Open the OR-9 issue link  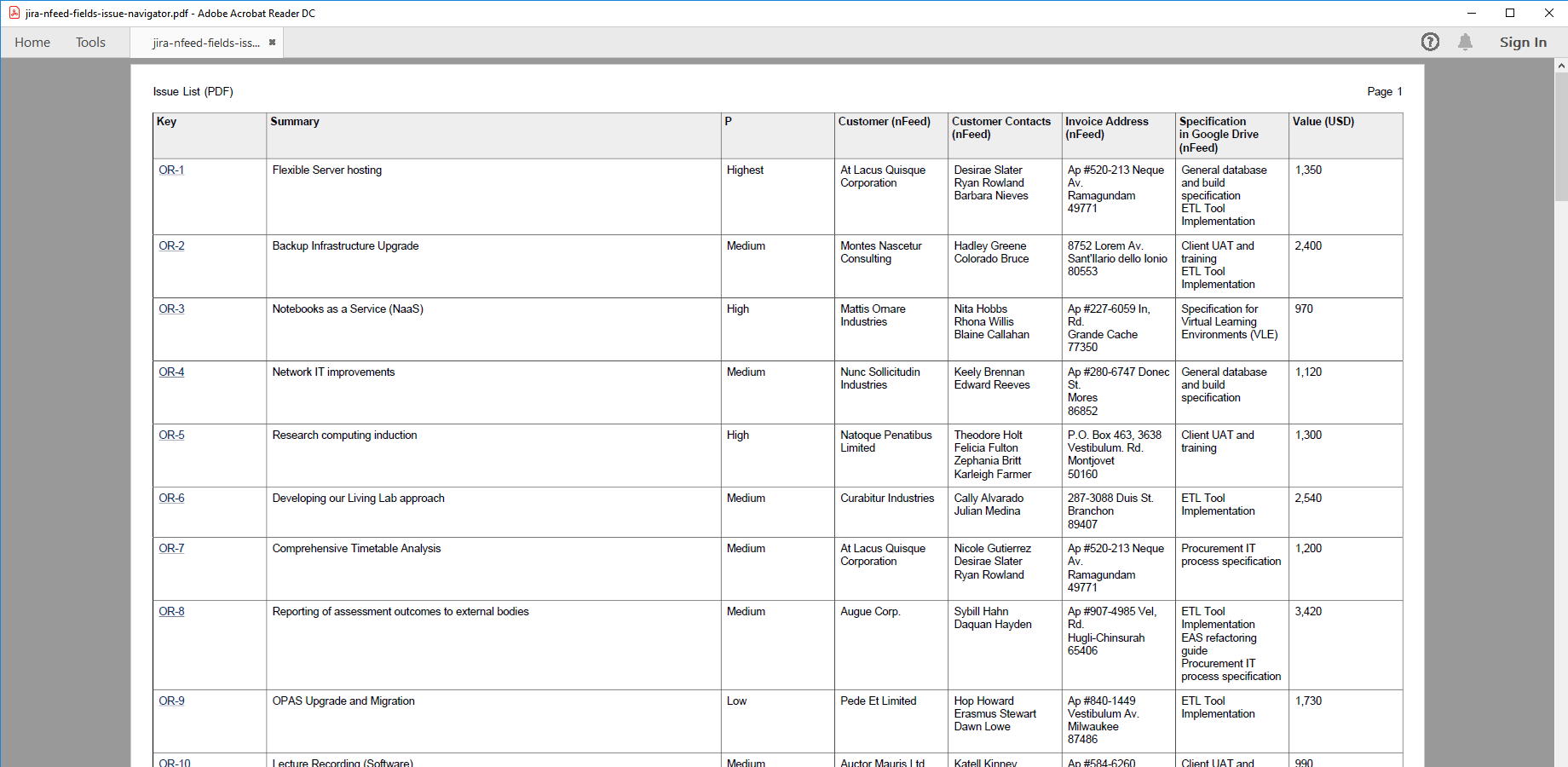coord(171,701)
